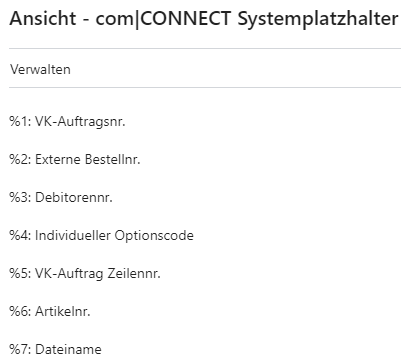Open the Verwalten menu
401x364 pixels.
point(40,69)
